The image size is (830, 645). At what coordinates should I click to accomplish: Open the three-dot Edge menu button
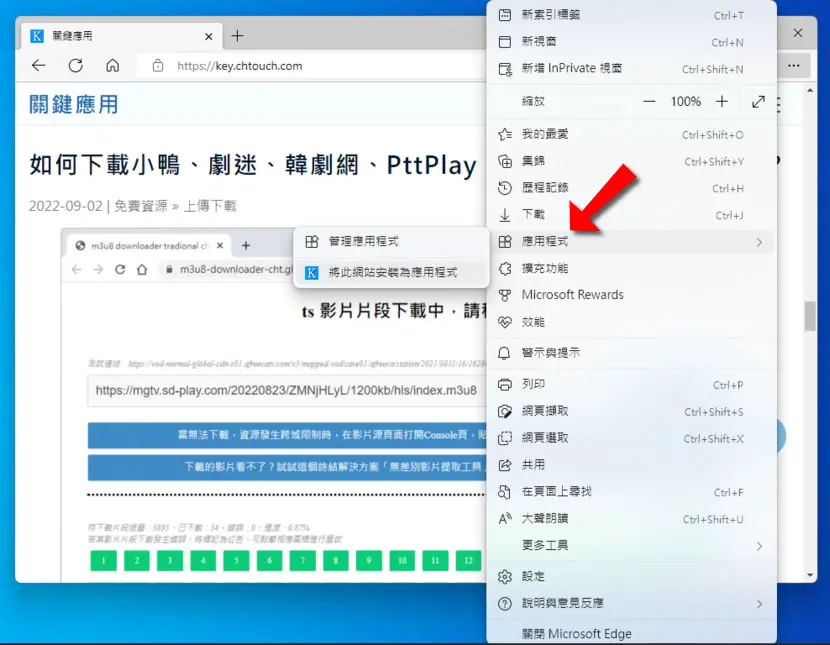click(793, 66)
